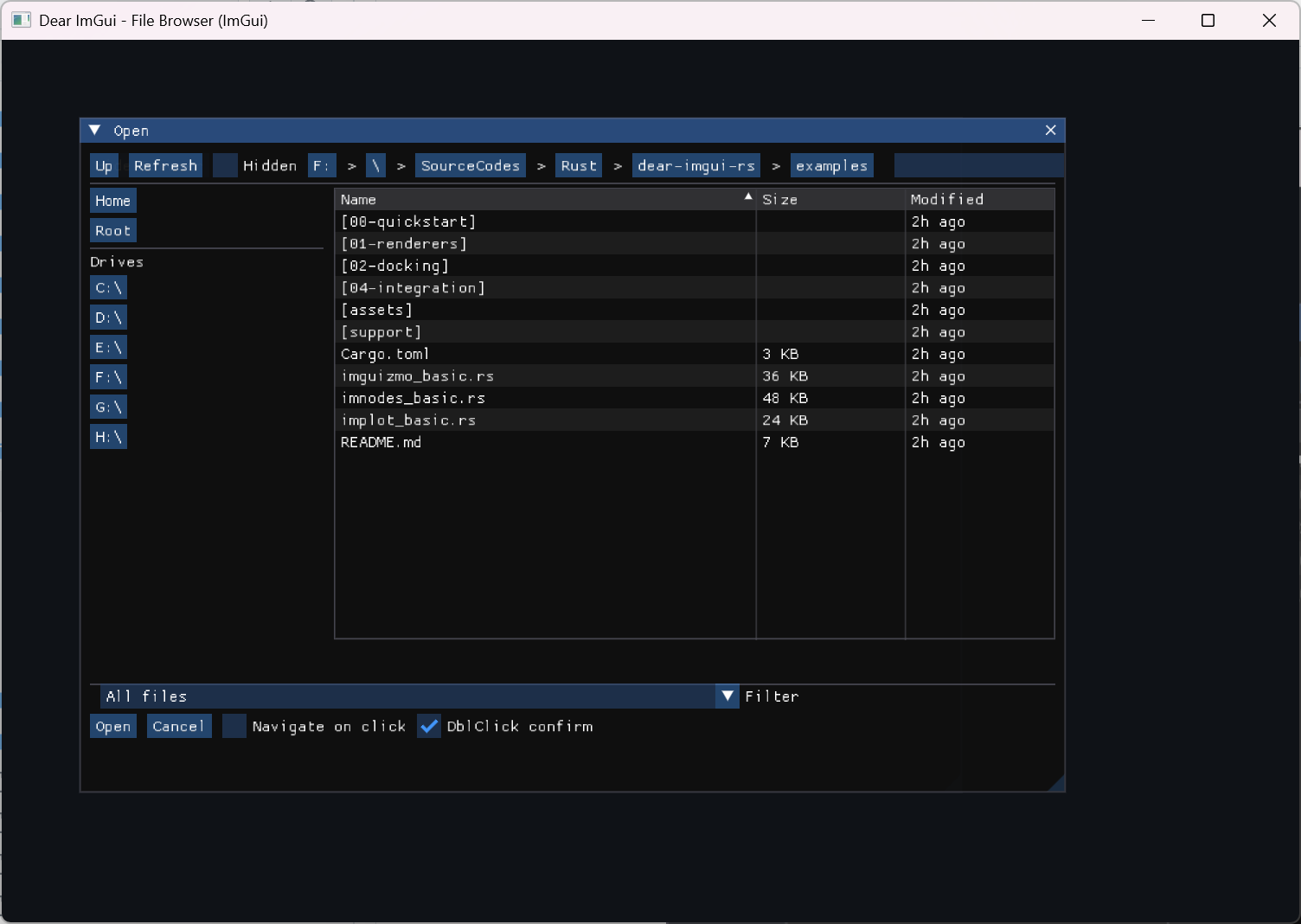Cancel the file dialog
The image size is (1301, 924).
[179, 727]
